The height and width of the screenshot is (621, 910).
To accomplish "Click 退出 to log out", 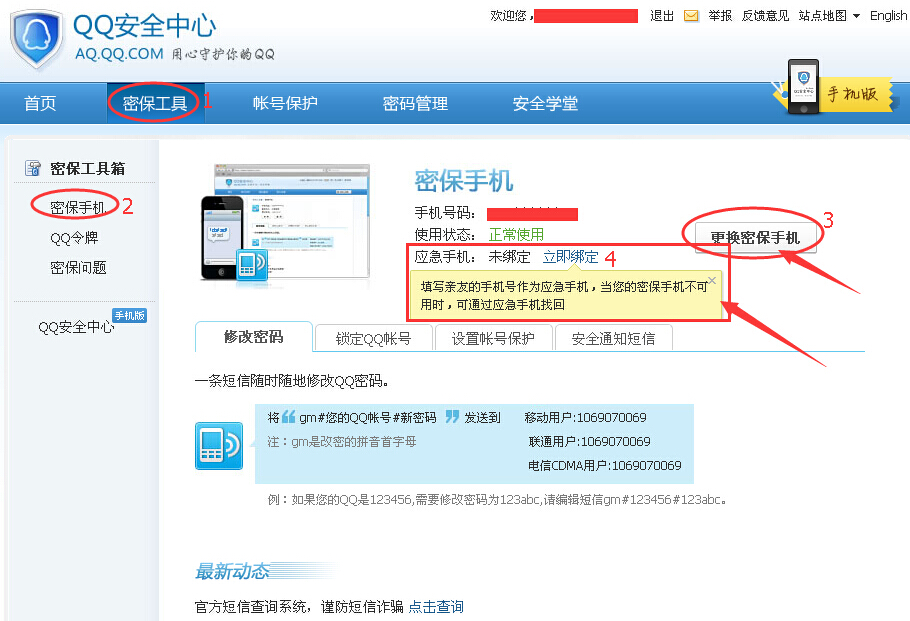I will (662, 16).
